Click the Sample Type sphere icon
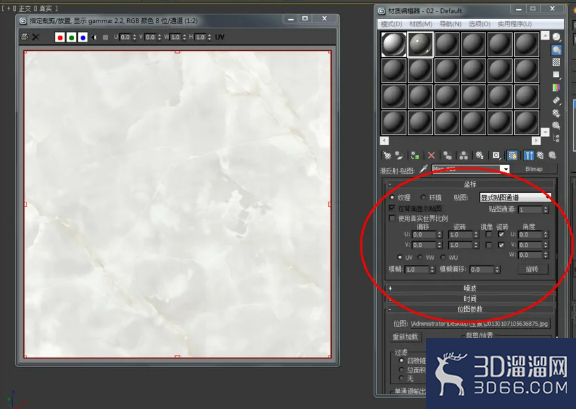This screenshot has width=576, height=409. point(557,37)
